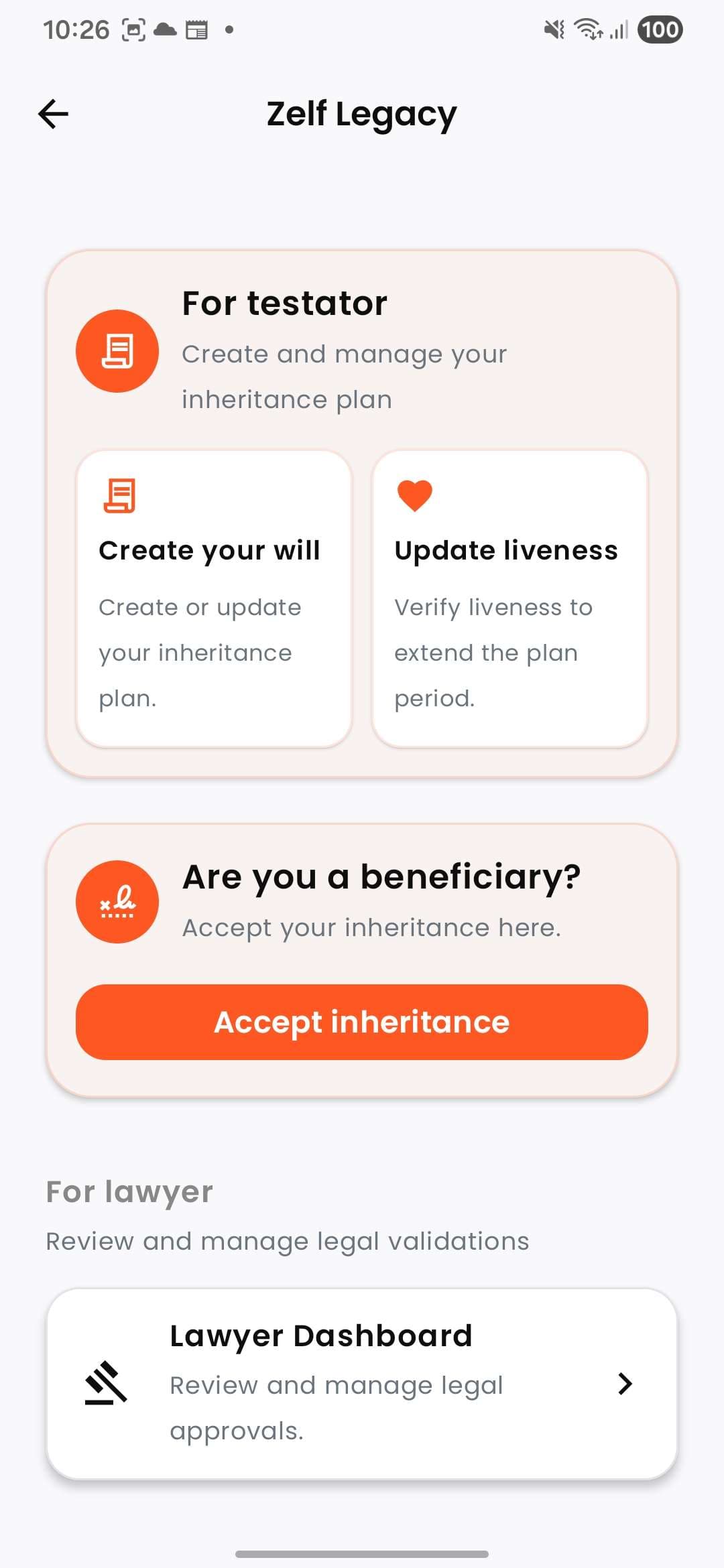Open the Update liveness card
The width and height of the screenshot is (724, 1568).
tap(509, 598)
